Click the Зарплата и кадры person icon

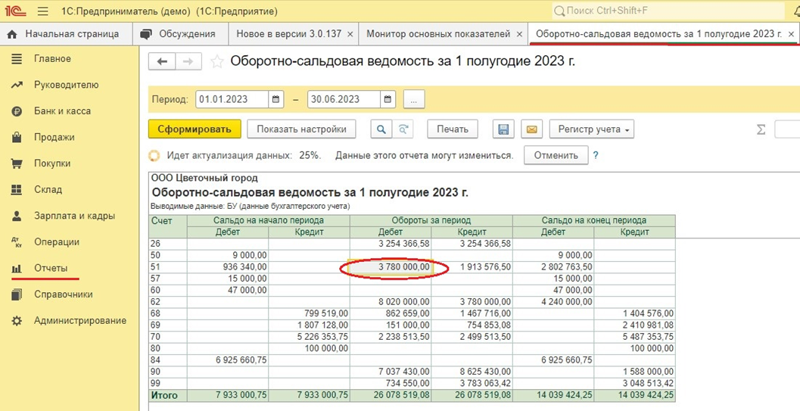[17, 216]
